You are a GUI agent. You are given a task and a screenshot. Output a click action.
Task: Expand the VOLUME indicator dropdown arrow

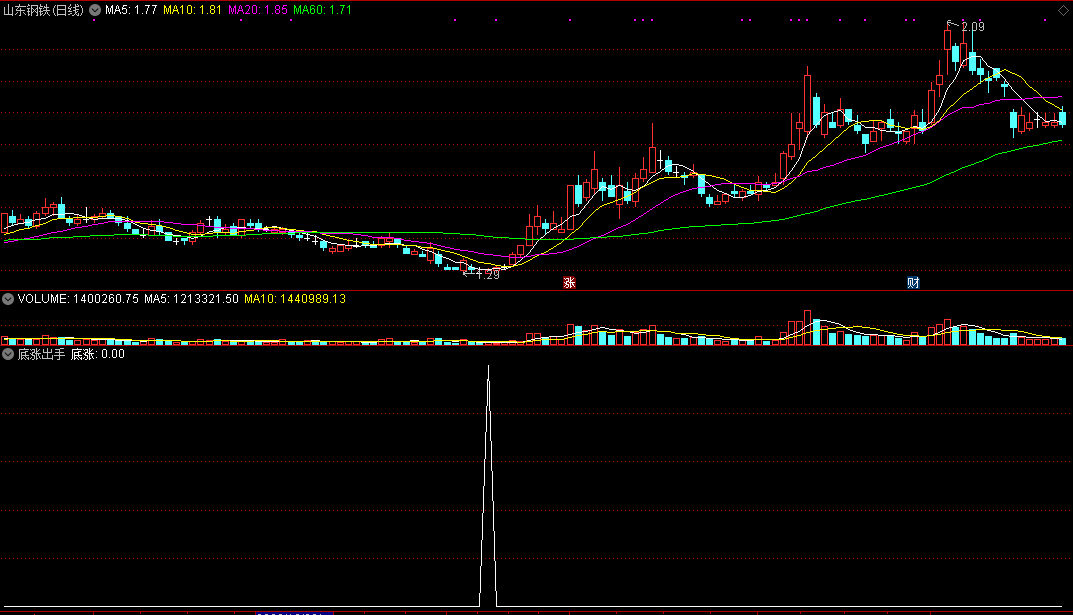8,299
